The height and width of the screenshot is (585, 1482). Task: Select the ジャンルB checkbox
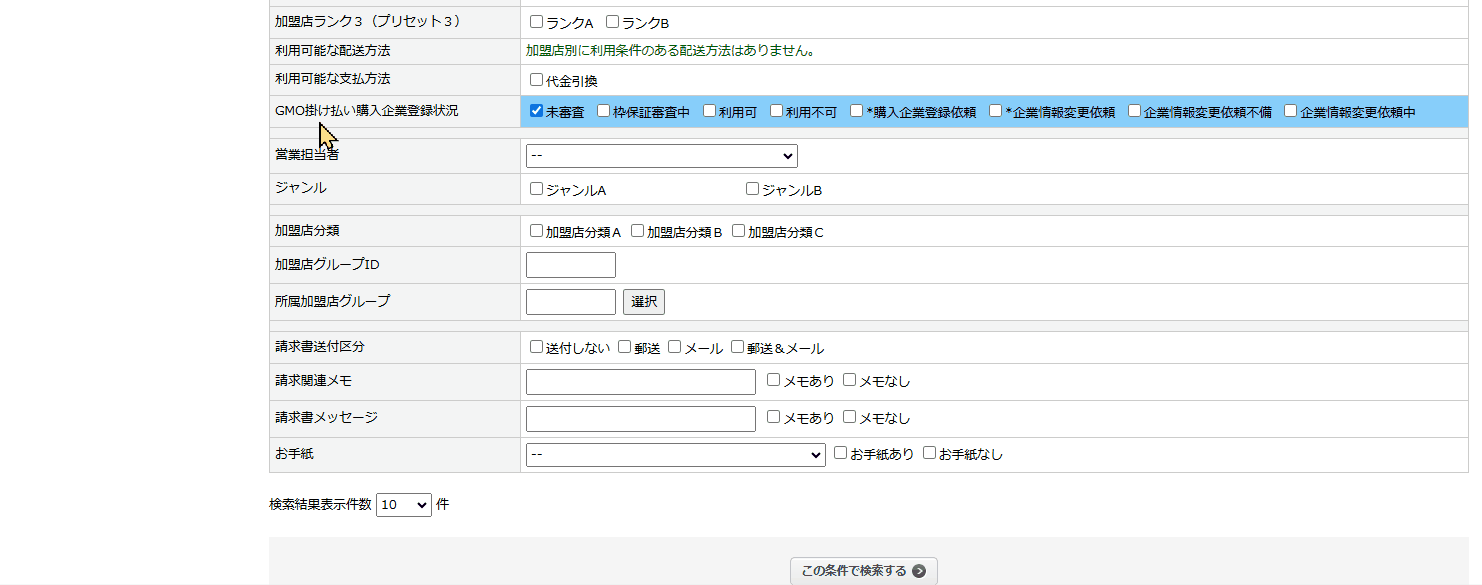(753, 189)
